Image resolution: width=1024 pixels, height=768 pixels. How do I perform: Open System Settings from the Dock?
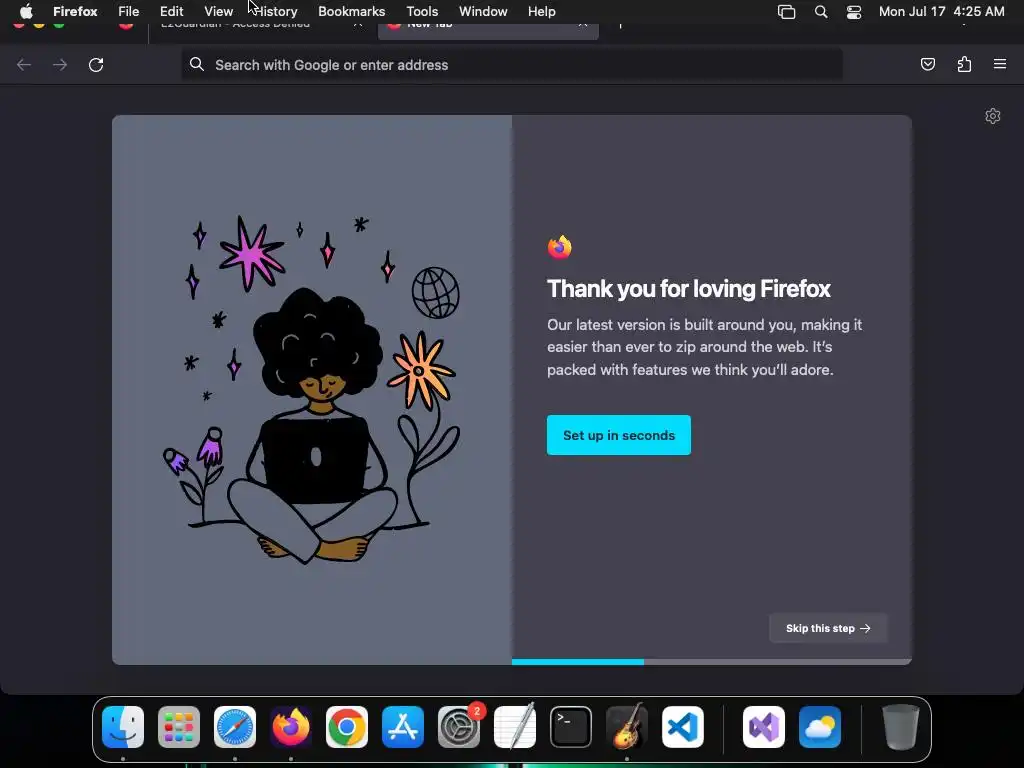pyautogui.click(x=459, y=727)
